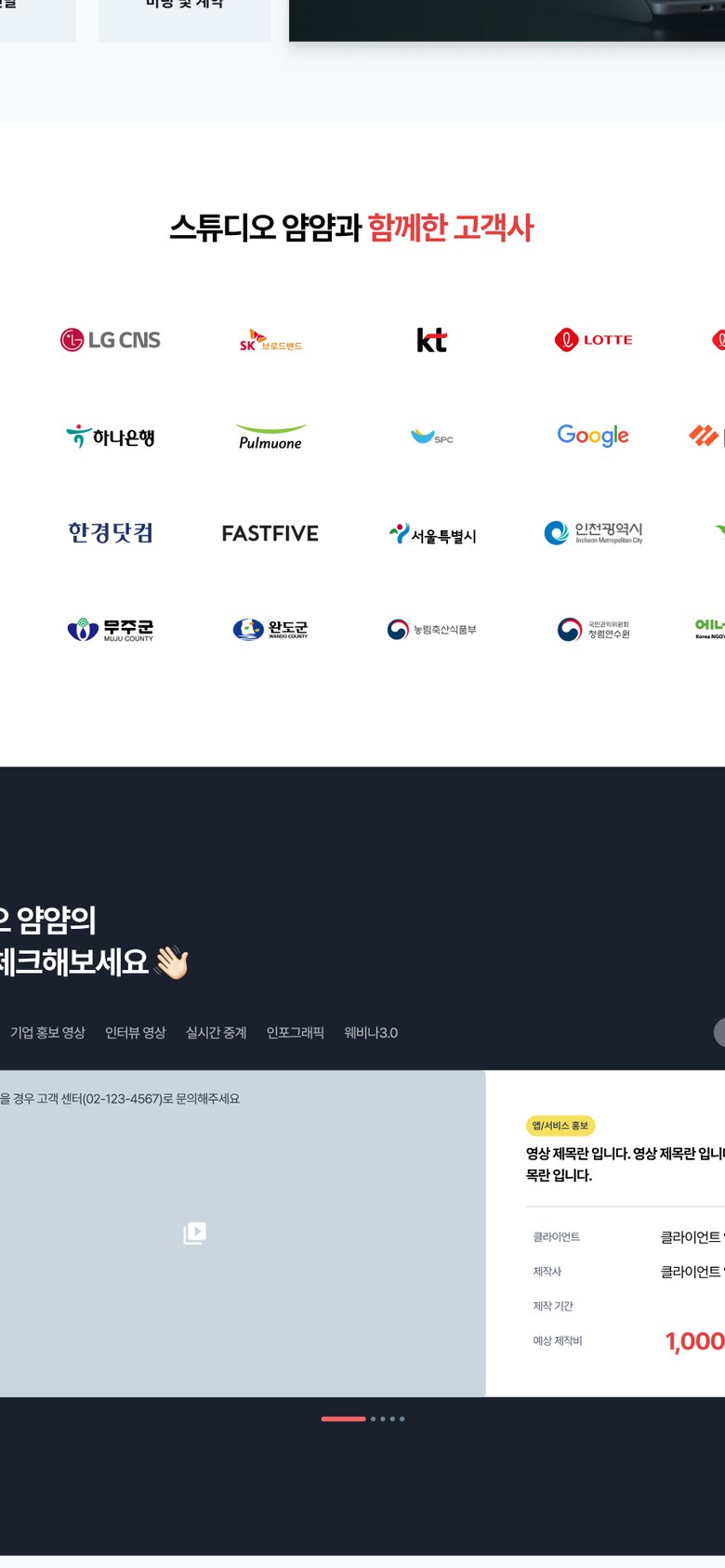The image size is (725, 1568).
Task: Switch to the 웨비나3.0 tab
Action: 371,1033
